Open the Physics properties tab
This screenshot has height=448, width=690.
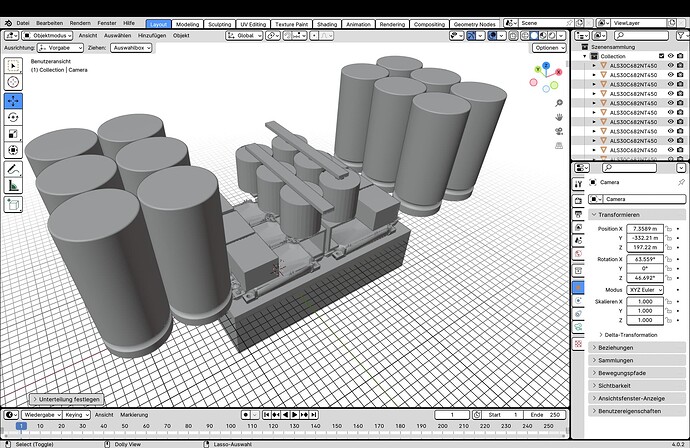[x=579, y=301]
